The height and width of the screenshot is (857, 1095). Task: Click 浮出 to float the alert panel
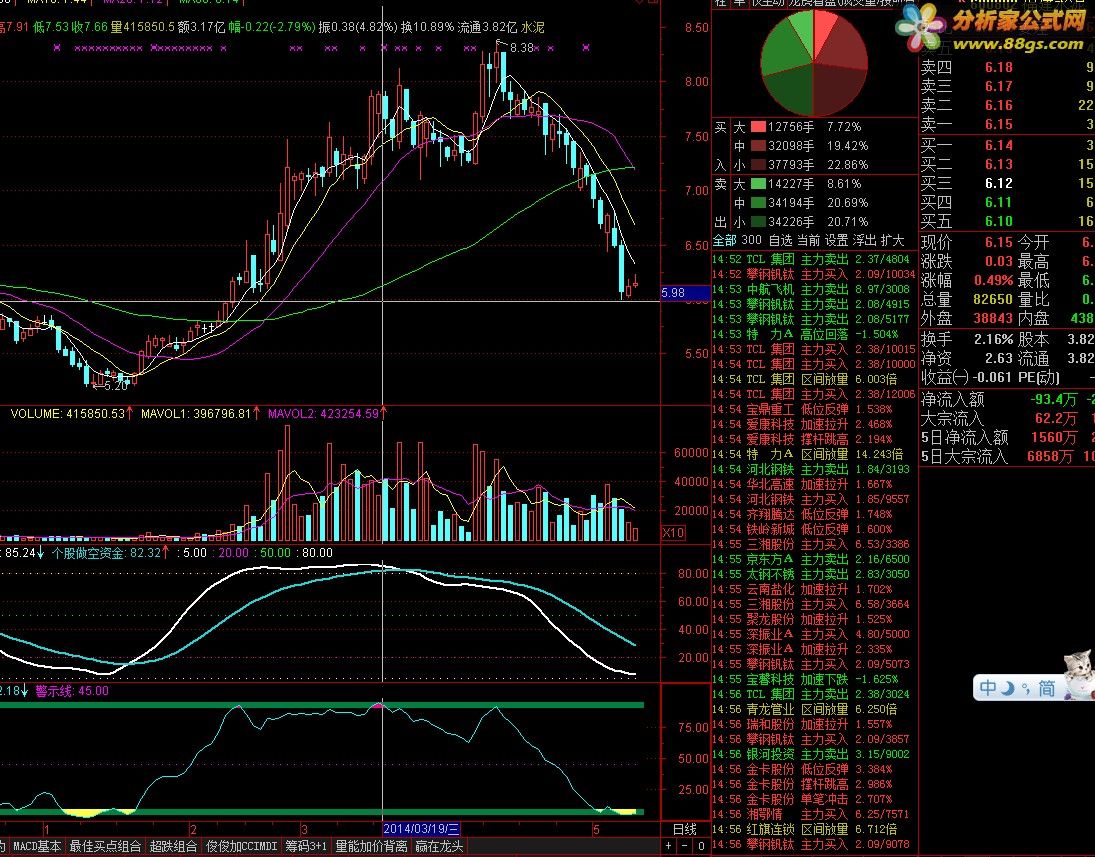pyautogui.click(x=864, y=240)
